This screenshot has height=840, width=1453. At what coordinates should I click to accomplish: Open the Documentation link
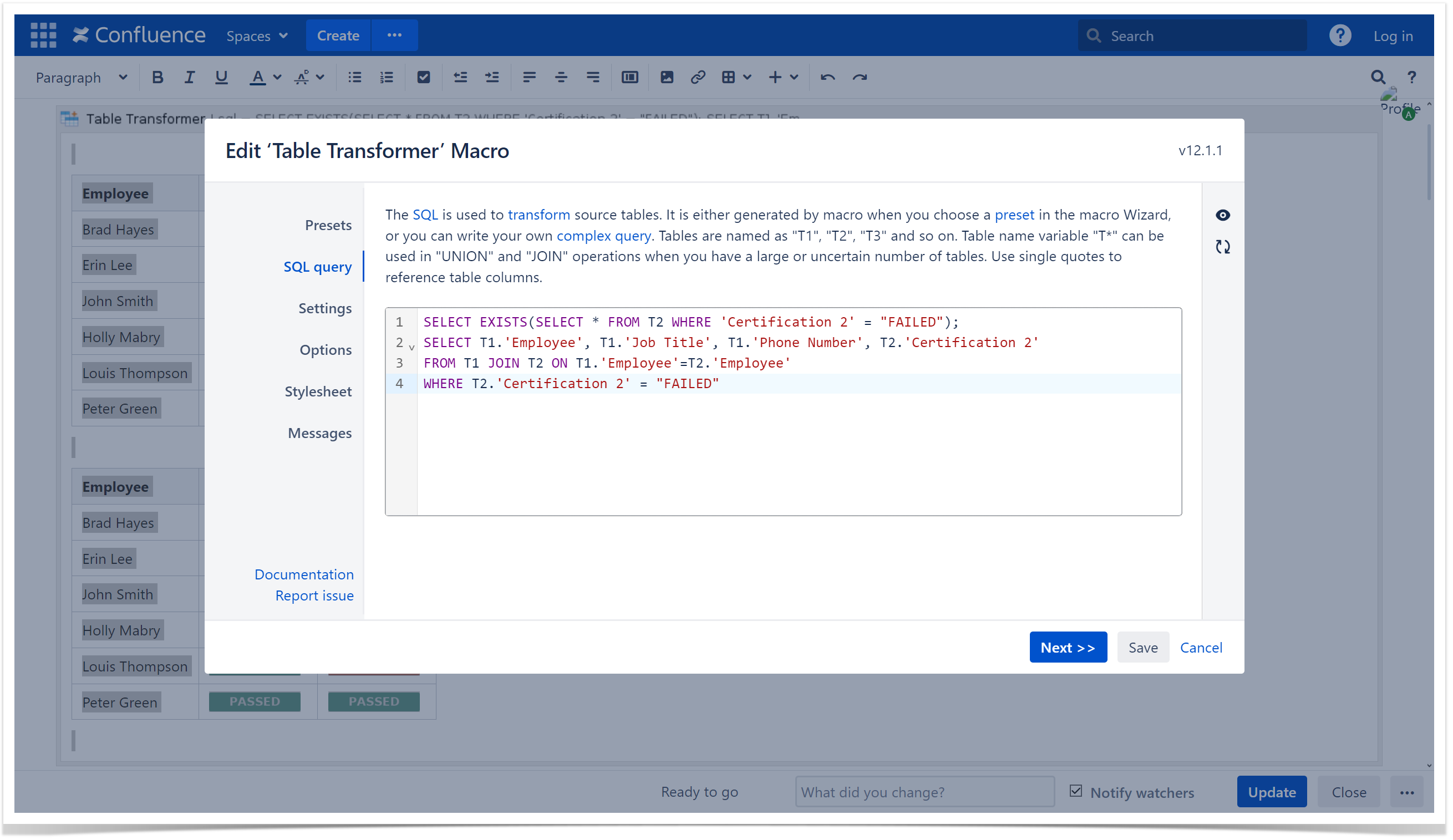click(x=304, y=574)
